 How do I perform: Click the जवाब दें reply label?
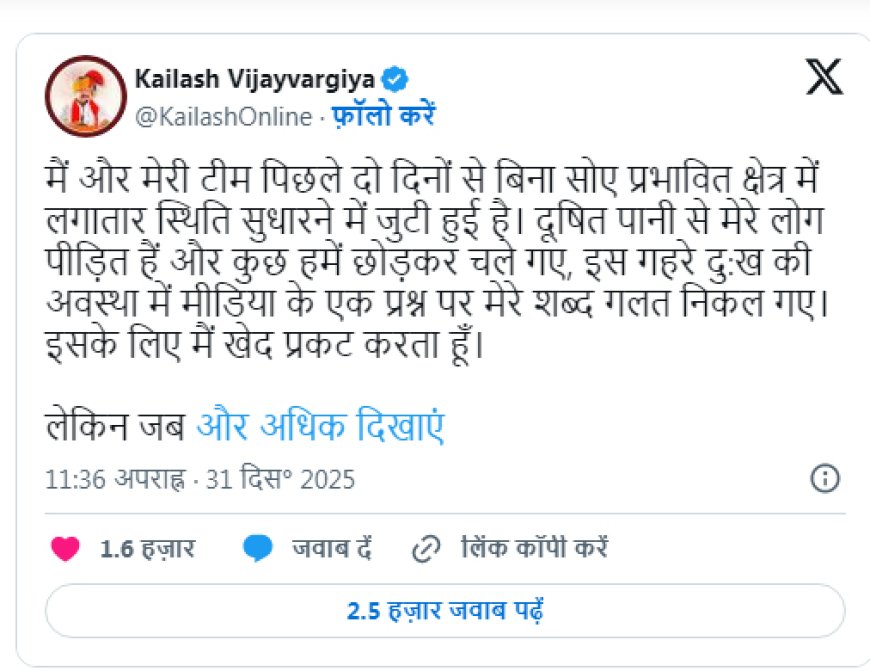(332, 548)
